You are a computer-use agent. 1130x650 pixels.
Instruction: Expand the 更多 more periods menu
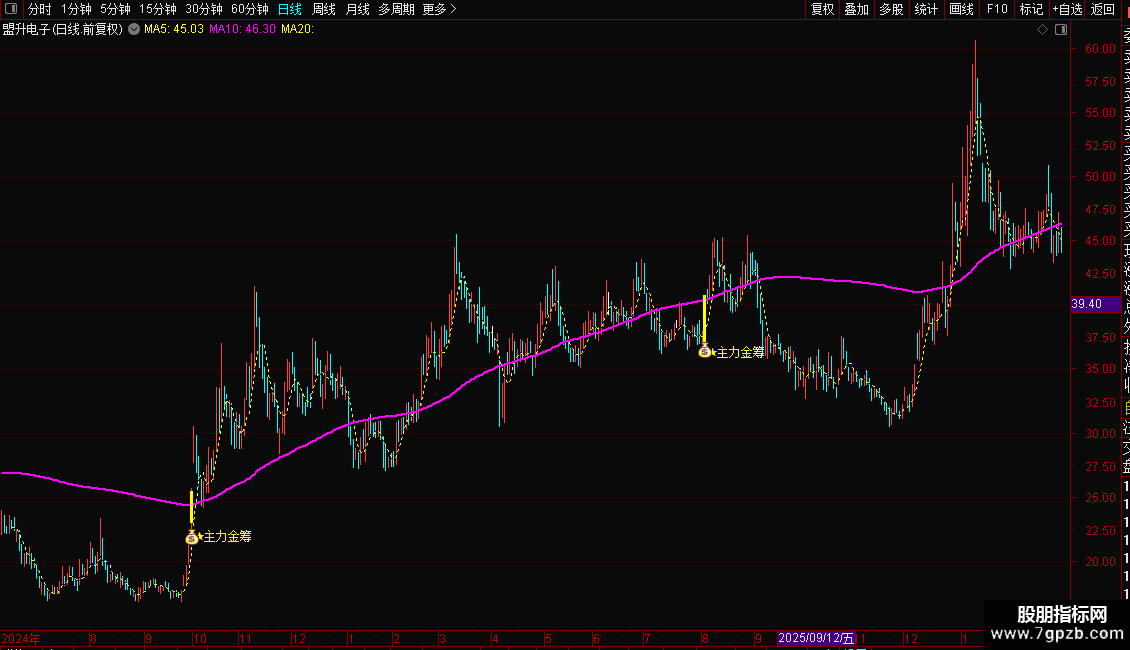click(x=440, y=9)
